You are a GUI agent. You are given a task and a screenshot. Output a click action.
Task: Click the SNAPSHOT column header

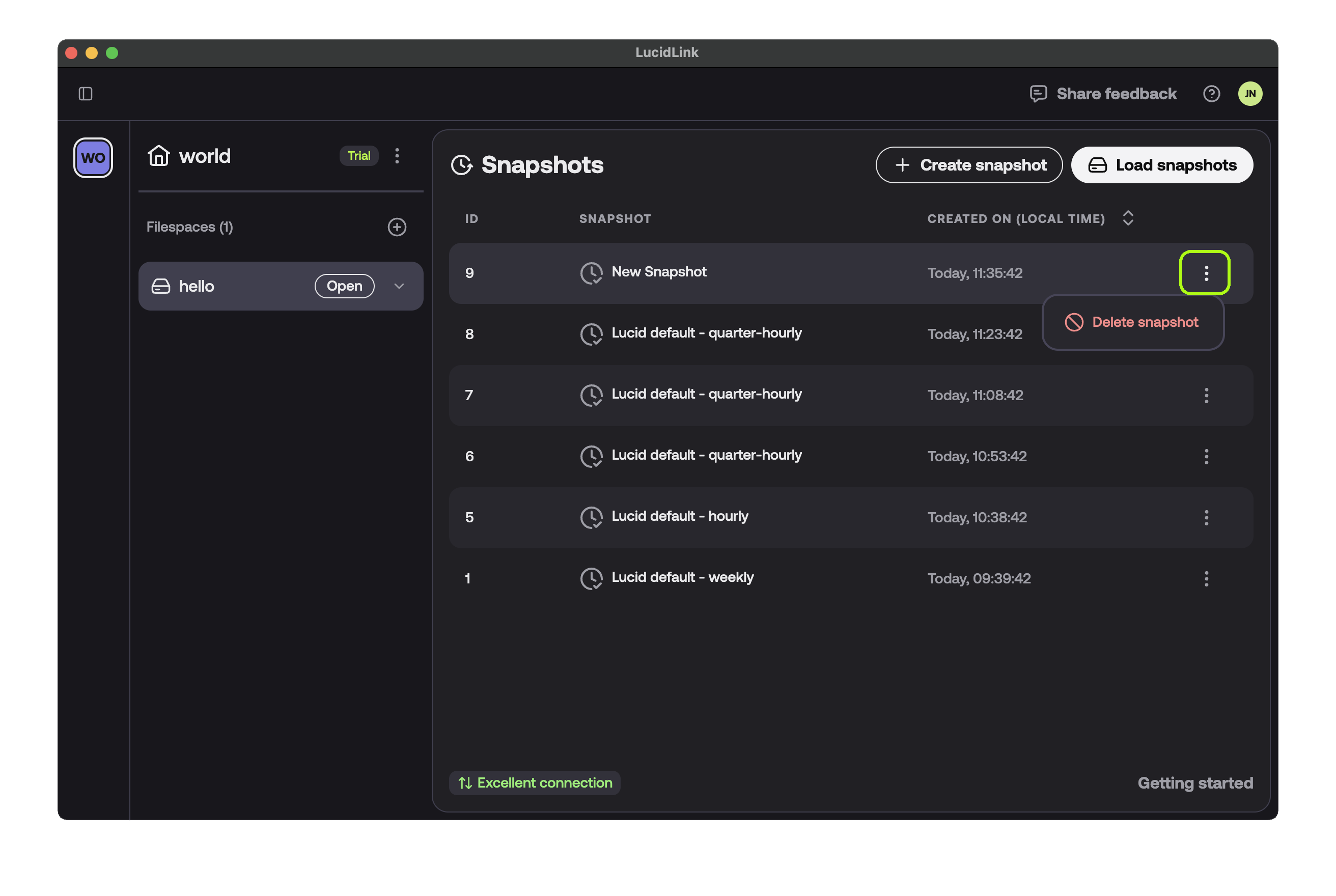615,219
